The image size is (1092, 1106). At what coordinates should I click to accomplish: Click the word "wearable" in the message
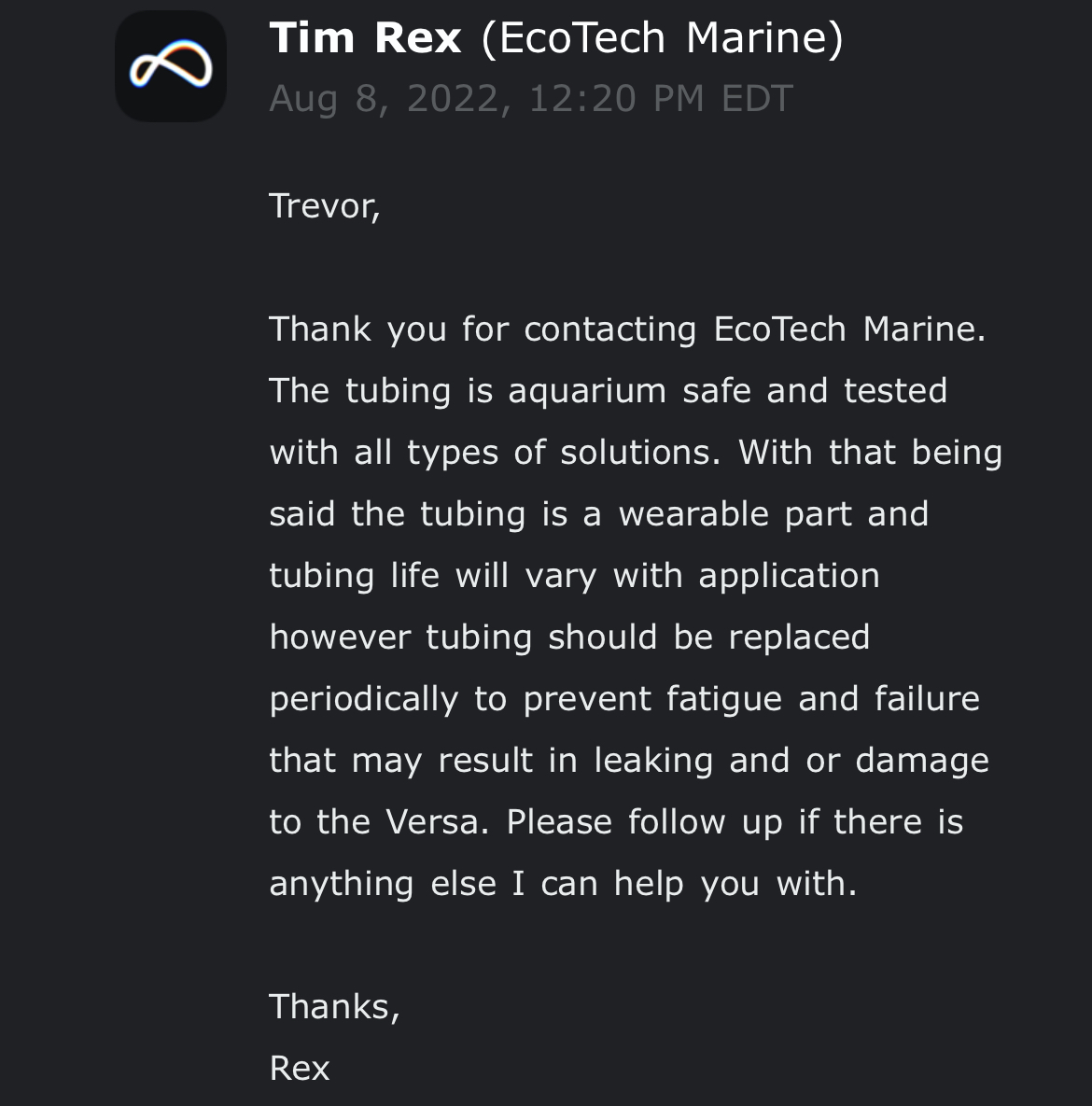(x=693, y=513)
